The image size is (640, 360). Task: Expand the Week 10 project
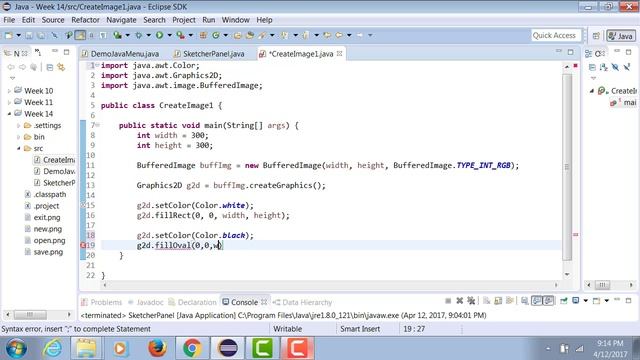[x=9, y=91]
